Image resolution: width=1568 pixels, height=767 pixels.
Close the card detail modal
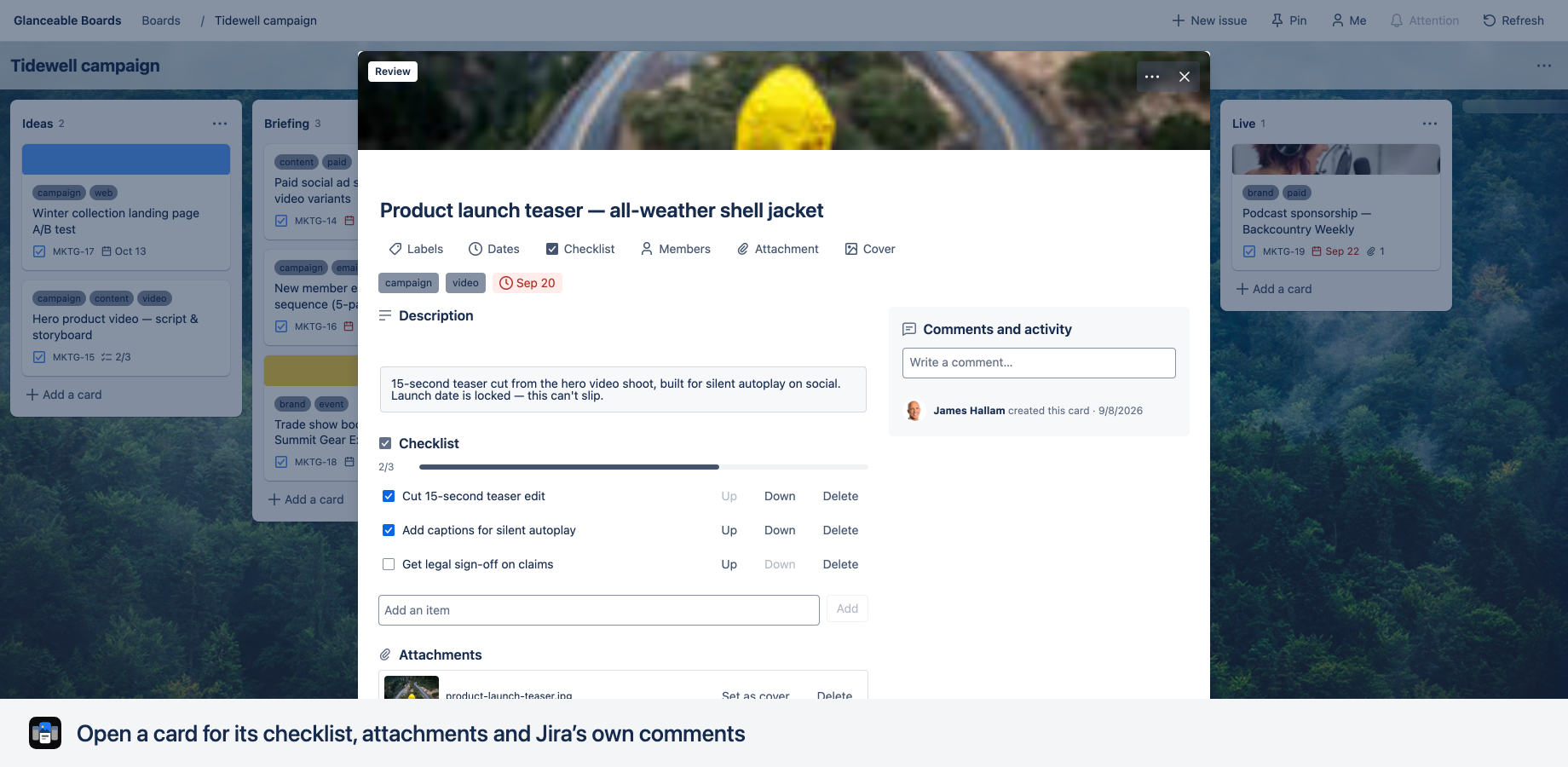click(1185, 77)
